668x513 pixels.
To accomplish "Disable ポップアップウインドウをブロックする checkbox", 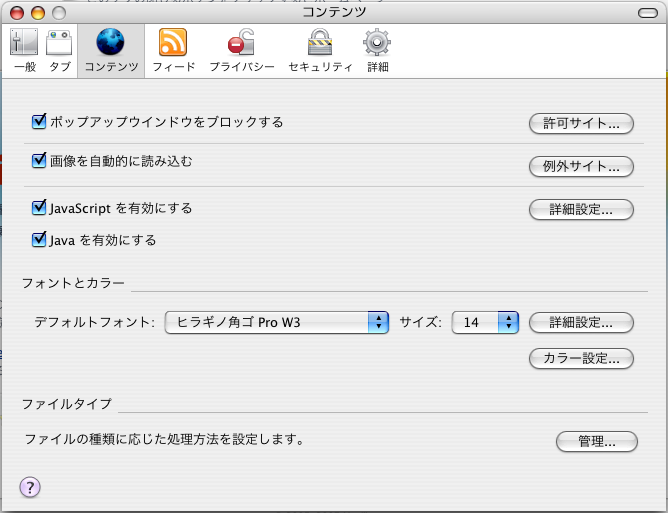I will [x=40, y=122].
